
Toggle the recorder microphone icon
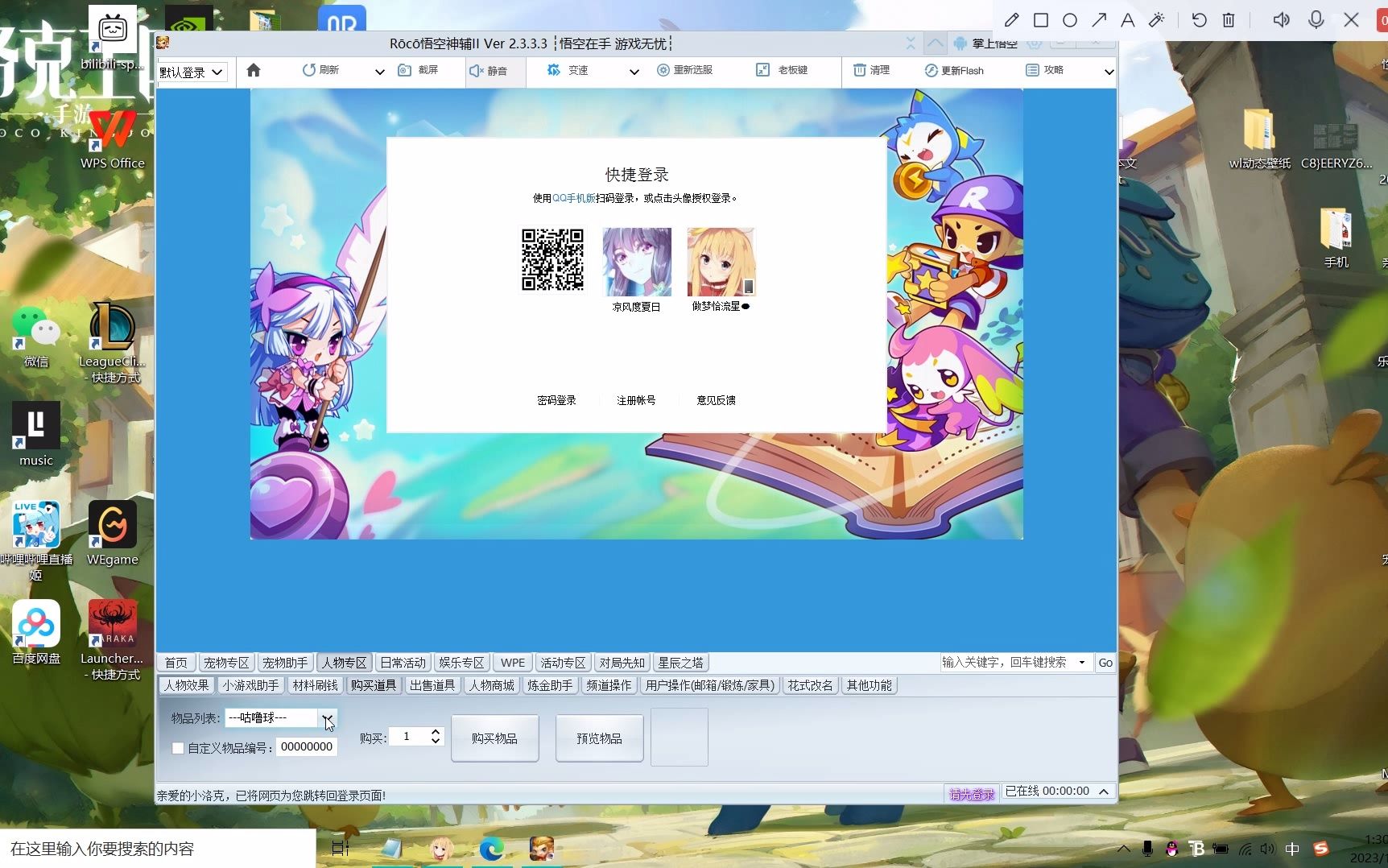(x=1316, y=20)
